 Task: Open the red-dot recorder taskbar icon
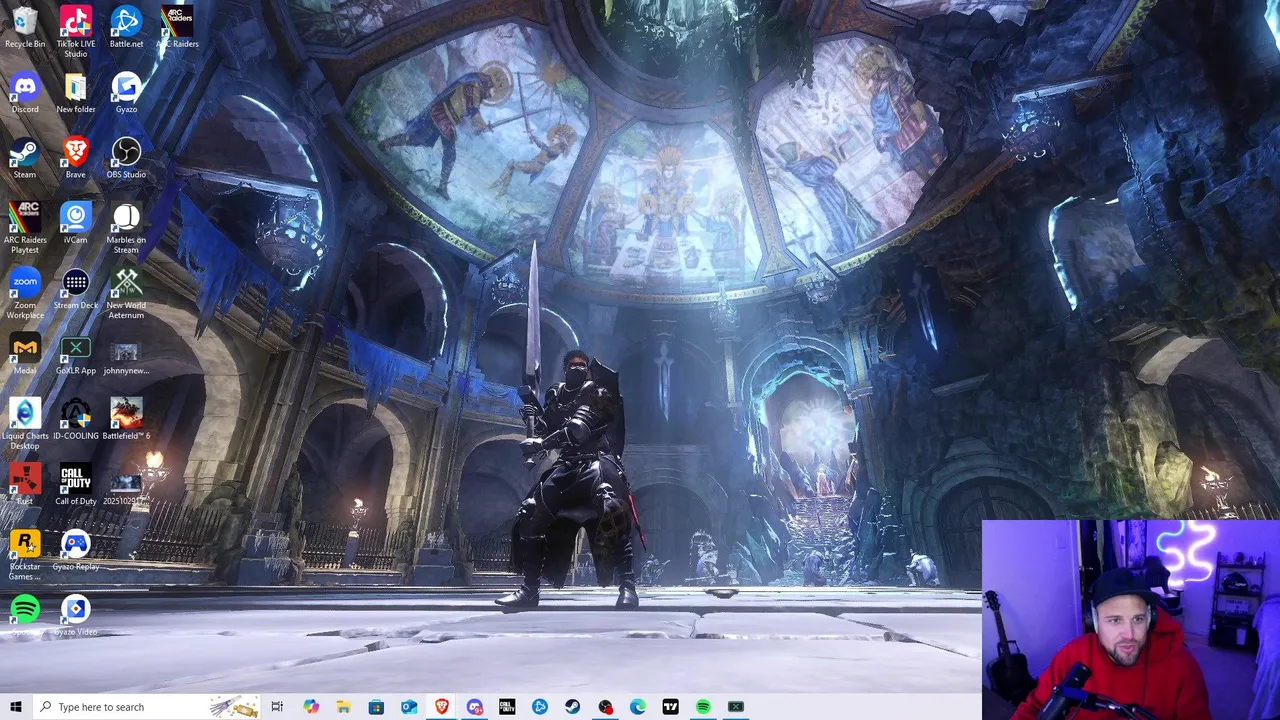(x=605, y=707)
